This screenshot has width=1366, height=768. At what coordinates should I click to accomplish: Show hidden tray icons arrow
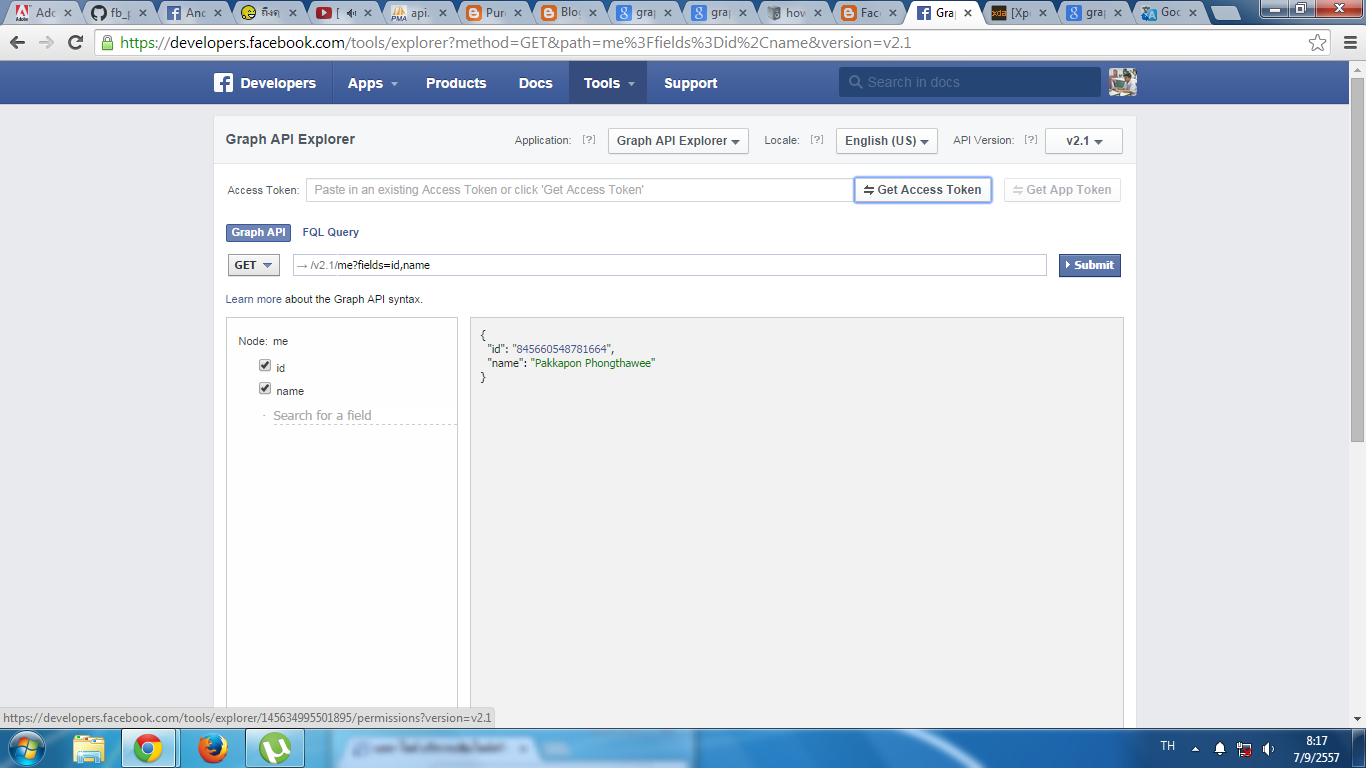pos(1195,749)
